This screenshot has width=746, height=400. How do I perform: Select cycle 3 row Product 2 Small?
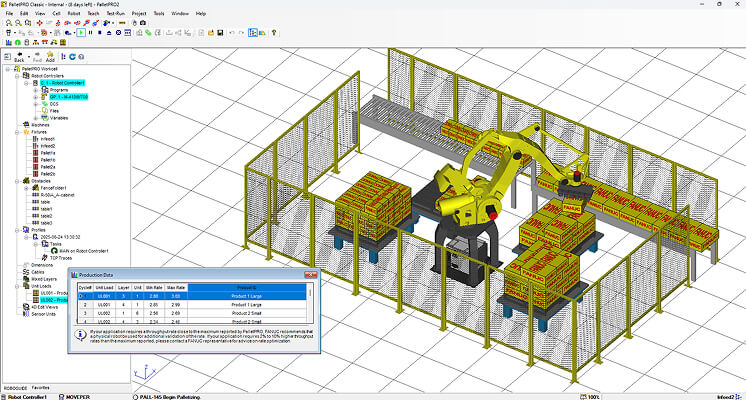pyautogui.click(x=192, y=313)
